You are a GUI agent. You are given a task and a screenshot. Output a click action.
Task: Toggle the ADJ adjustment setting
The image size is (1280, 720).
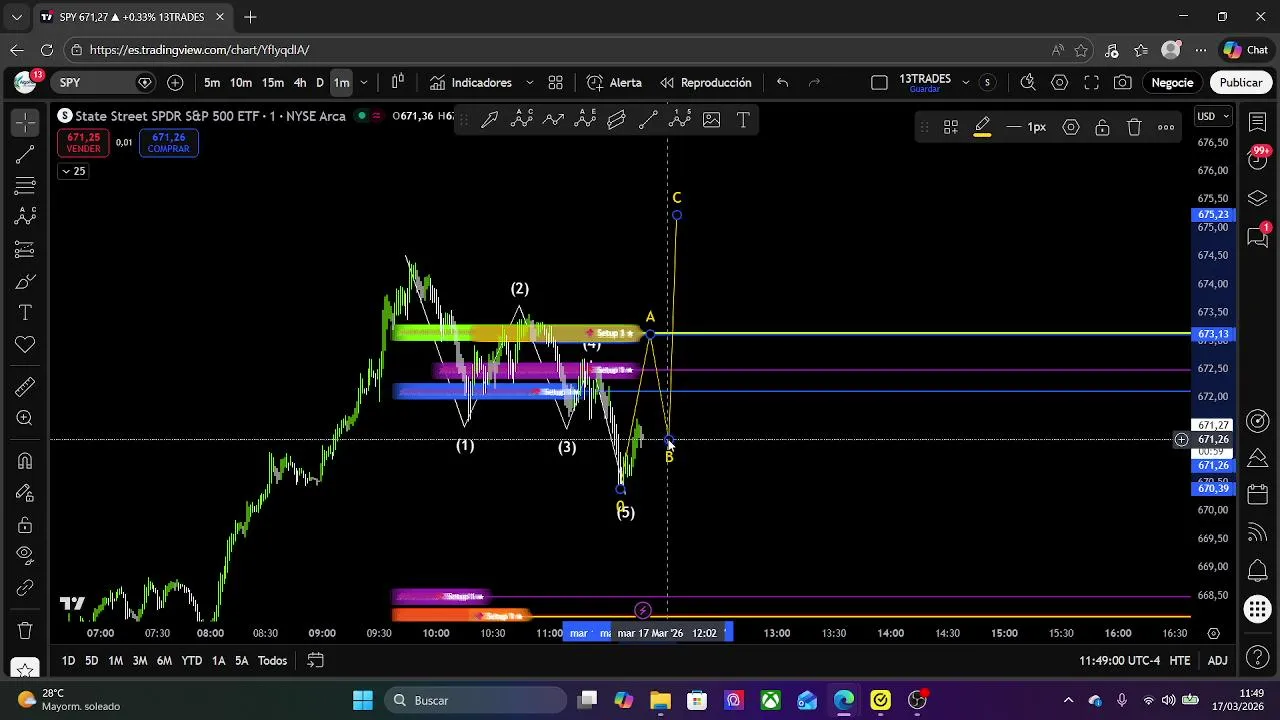pyautogui.click(x=1217, y=661)
